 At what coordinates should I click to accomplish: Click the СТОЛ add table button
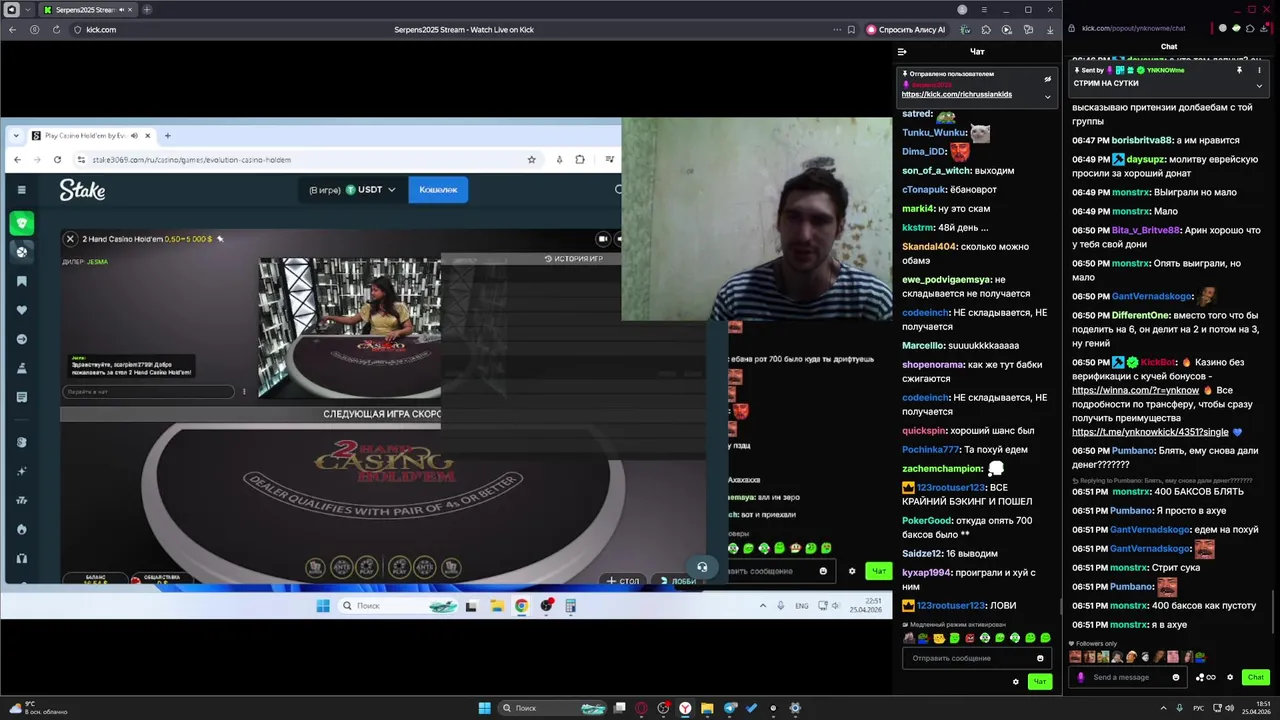[x=622, y=581]
